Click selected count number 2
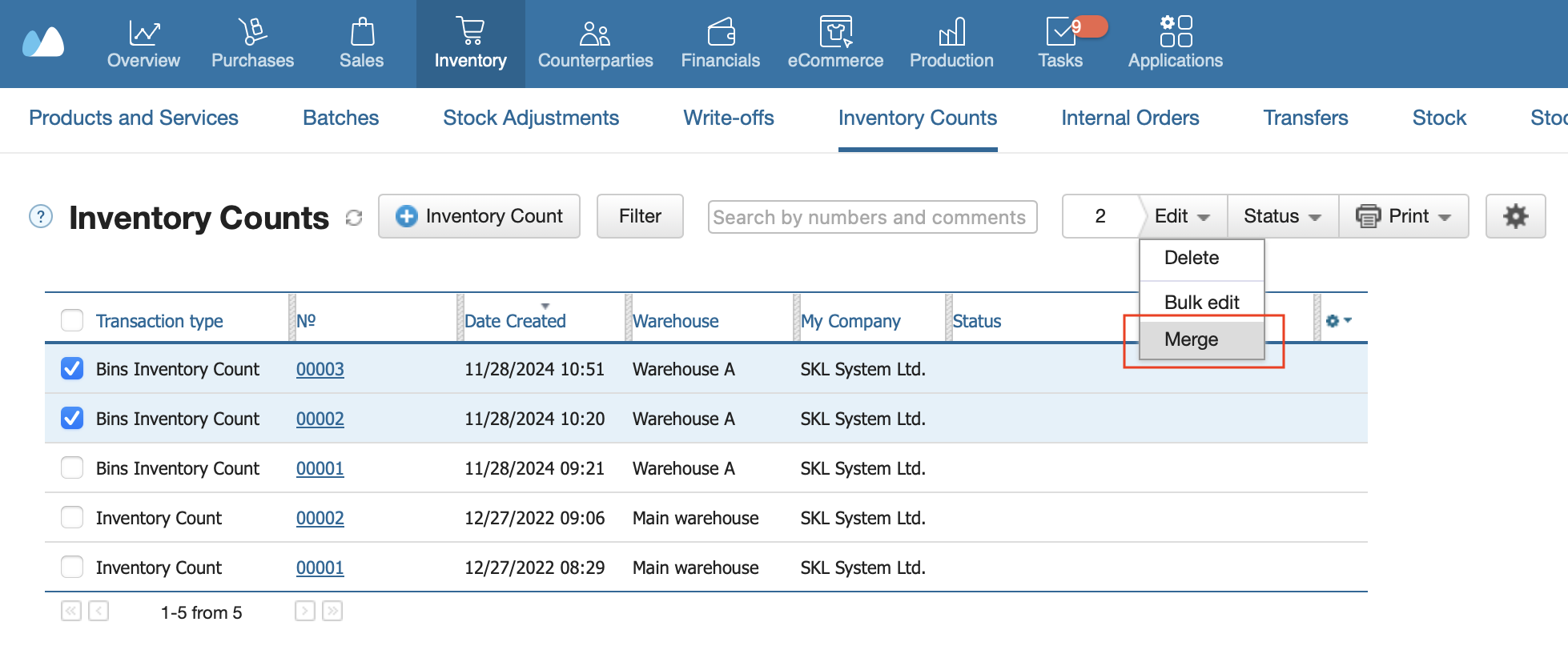This screenshot has width=1568, height=658. click(1100, 216)
